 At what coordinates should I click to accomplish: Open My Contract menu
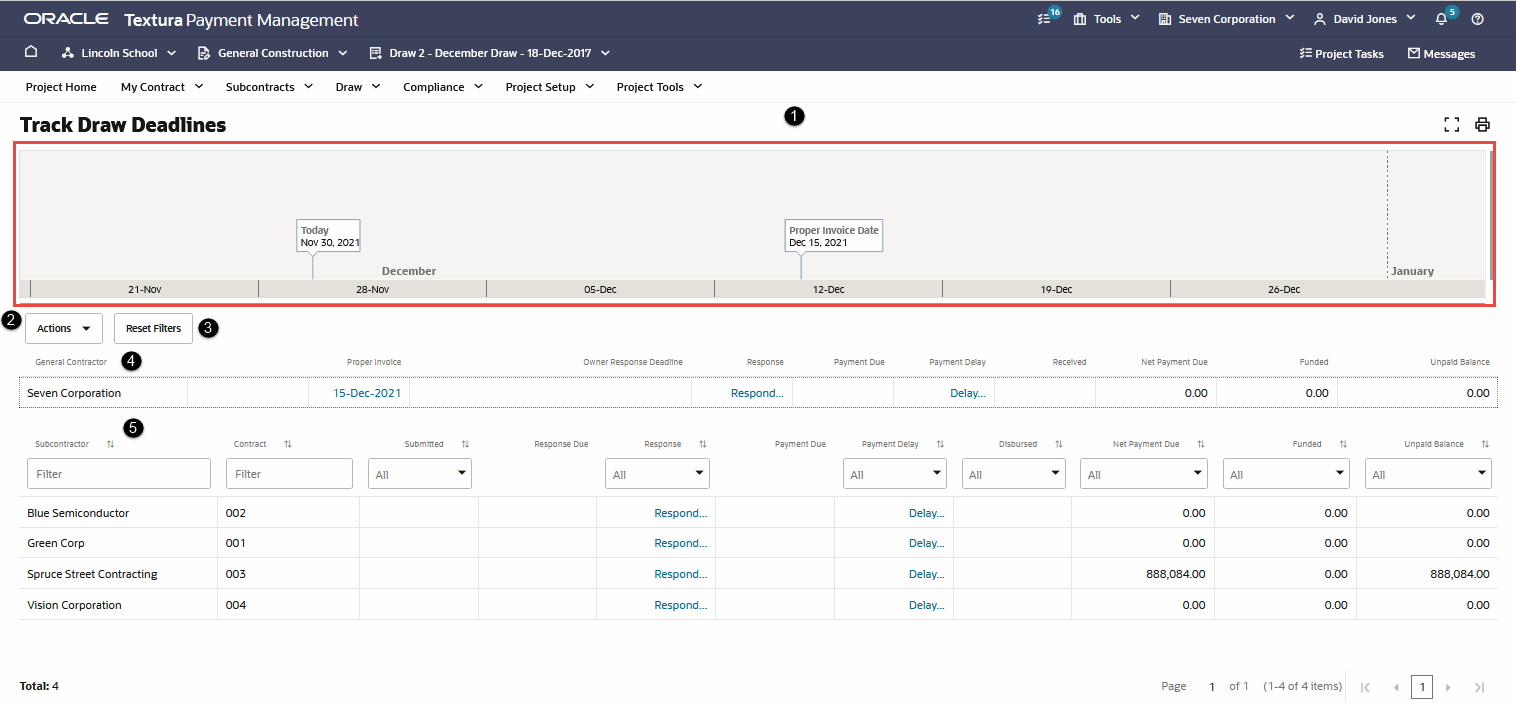click(162, 87)
